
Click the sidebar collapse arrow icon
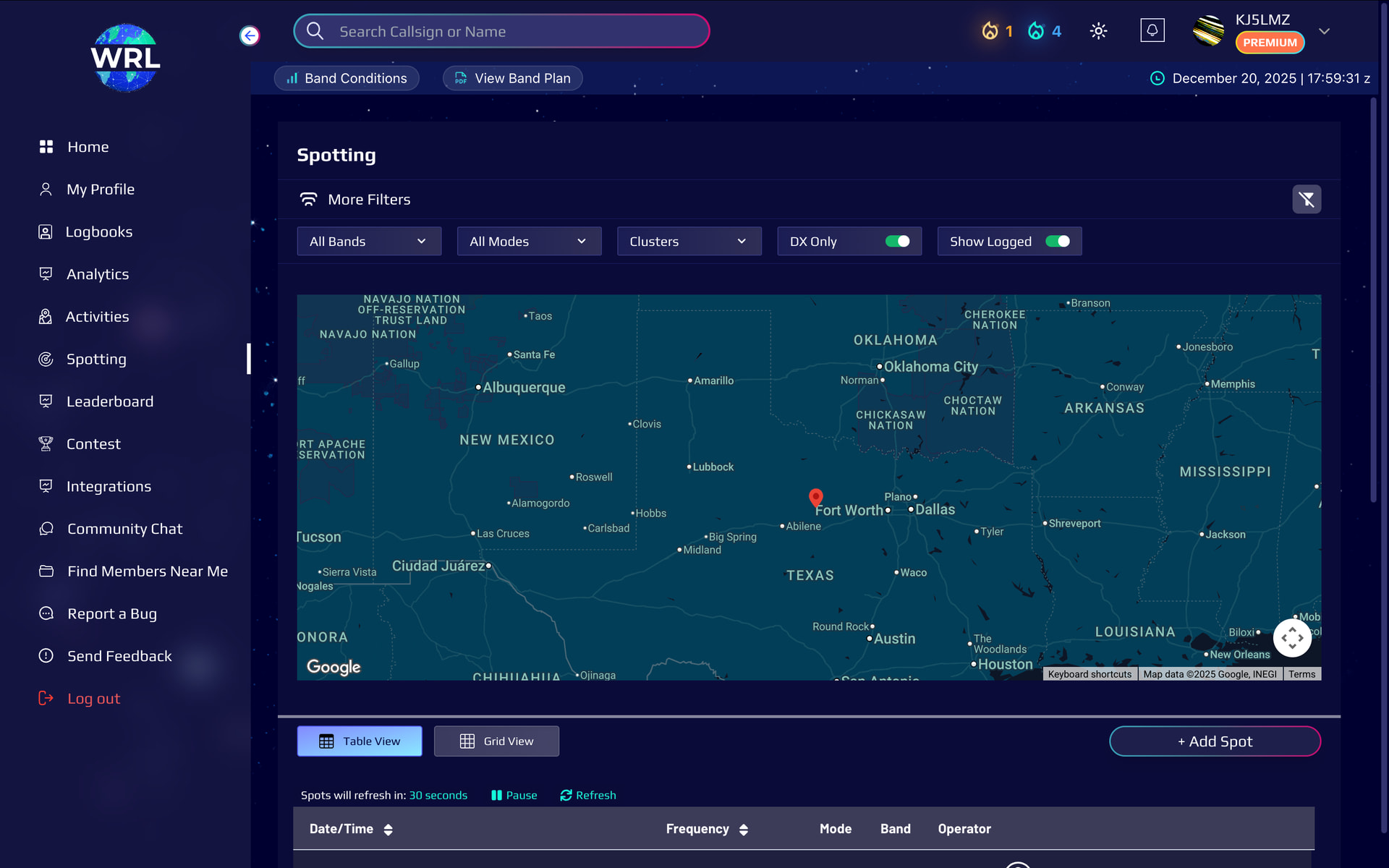click(x=250, y=35)
